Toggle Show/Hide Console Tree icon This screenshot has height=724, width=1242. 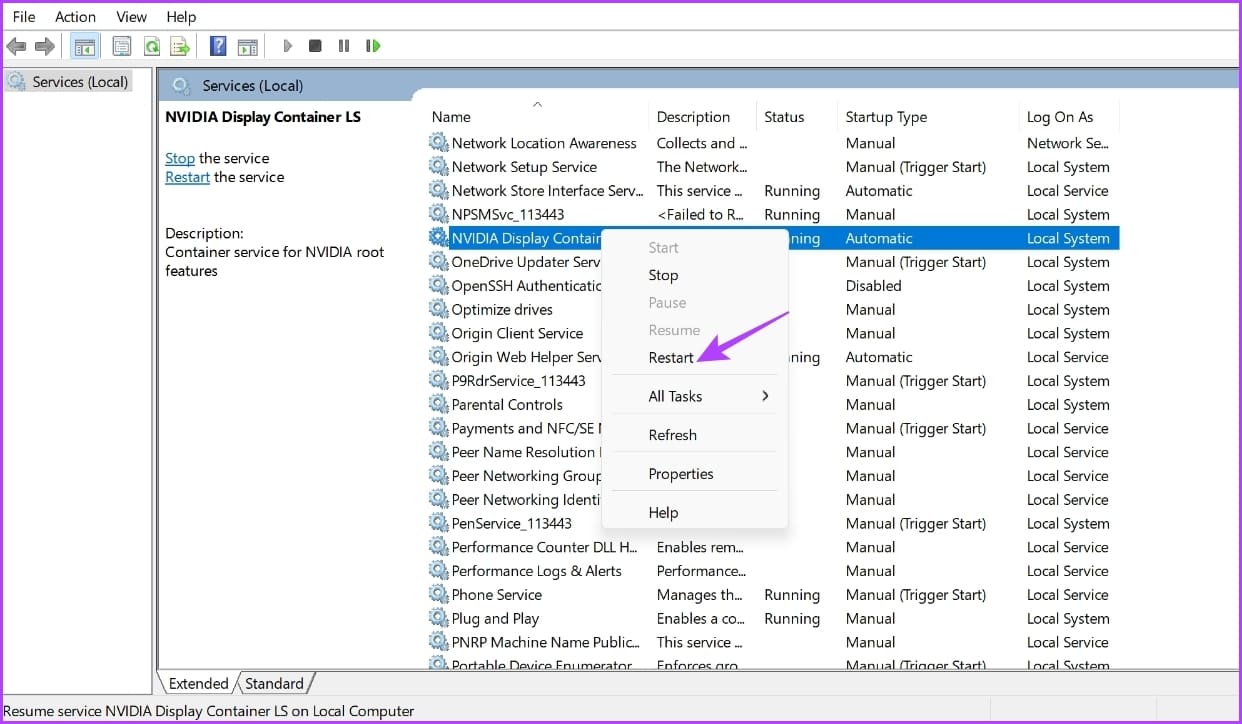(85, 46)
